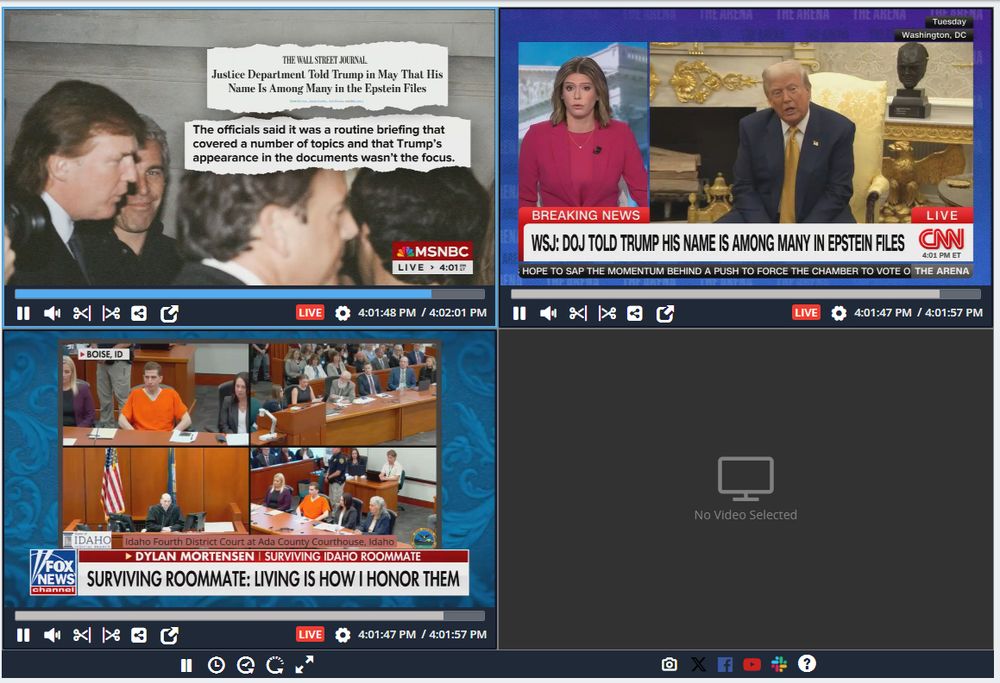Share the CNN stream
Viewport: 1000px width, 683px height.
coord(635,313)
